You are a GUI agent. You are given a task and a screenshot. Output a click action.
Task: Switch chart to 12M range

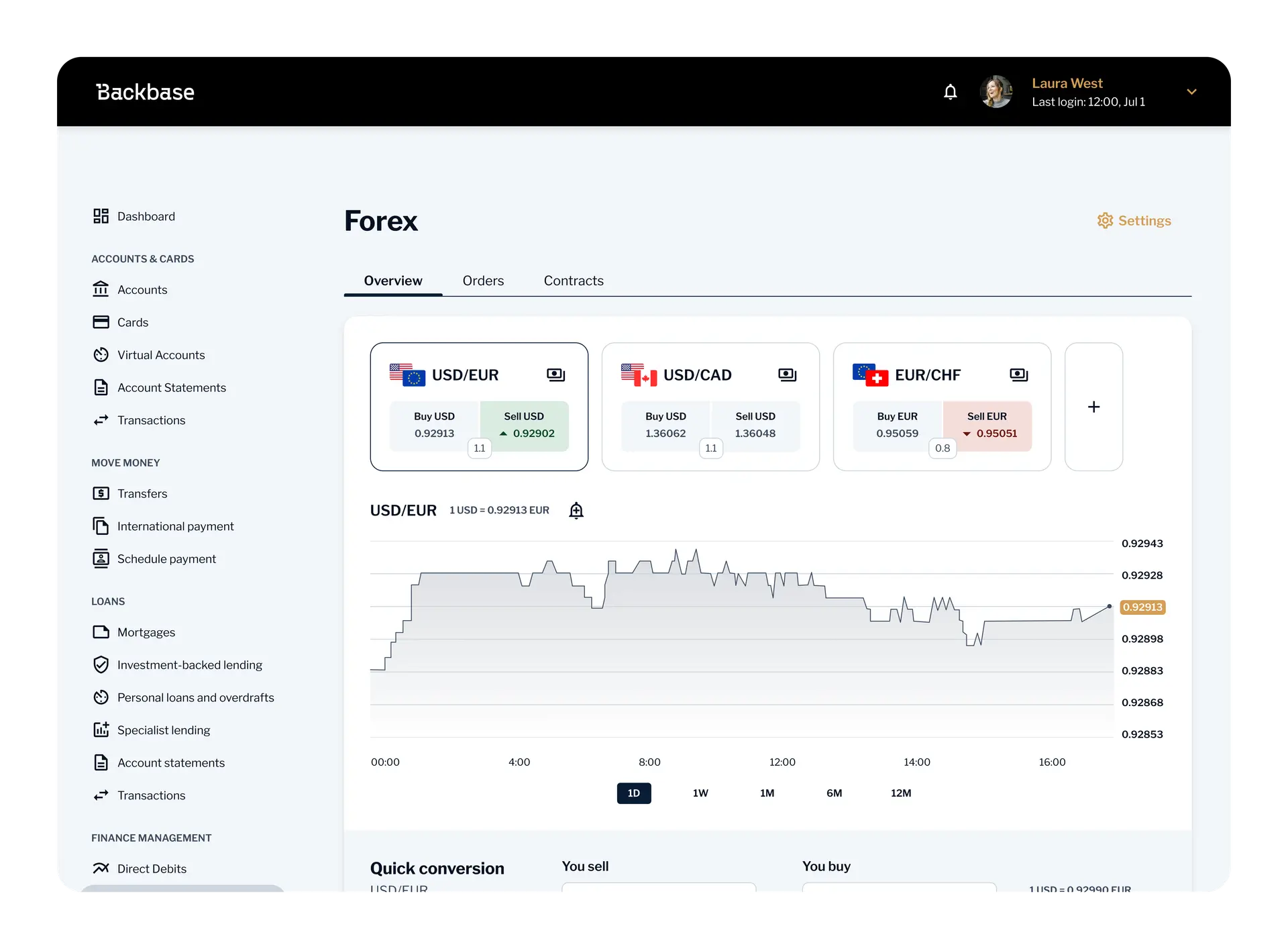point(900,793)
